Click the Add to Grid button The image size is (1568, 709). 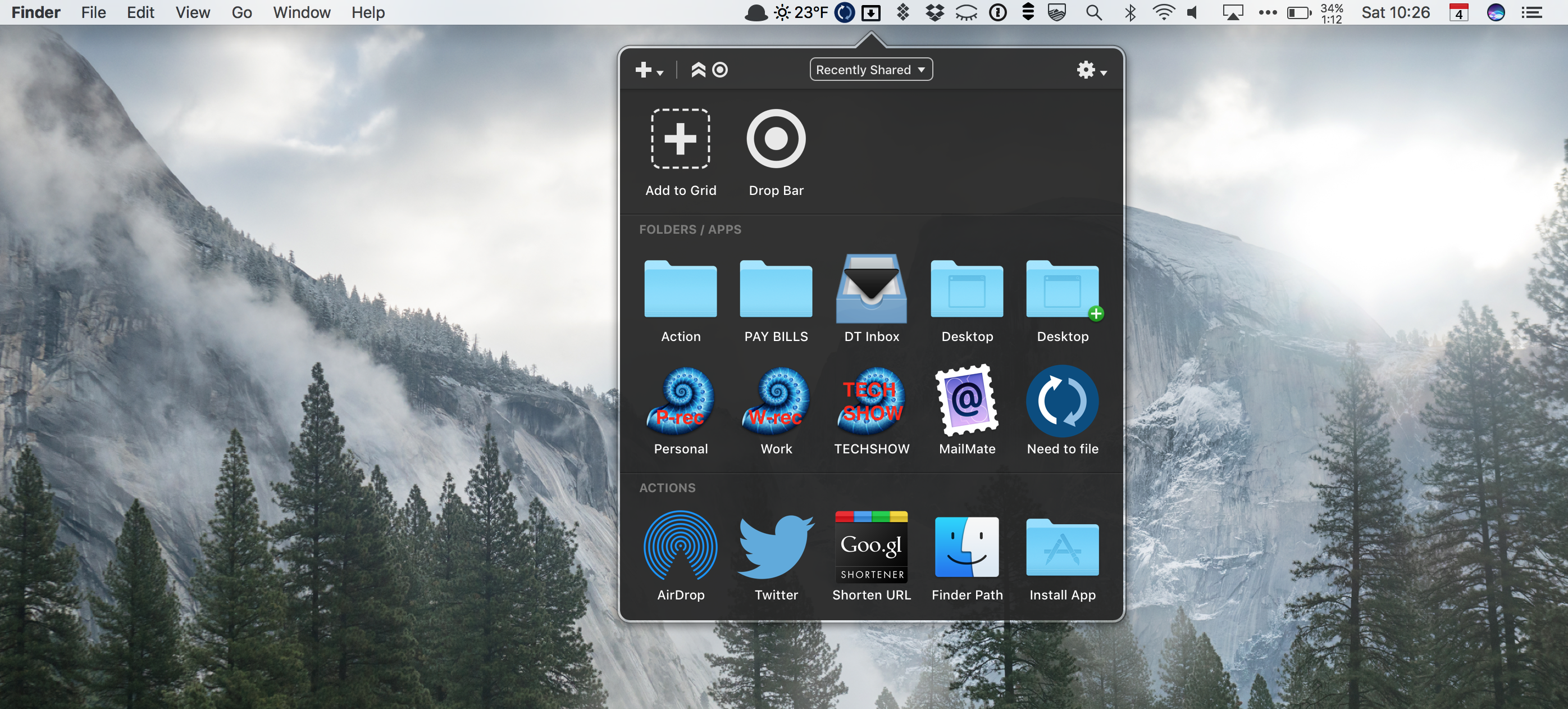point(680,139)
